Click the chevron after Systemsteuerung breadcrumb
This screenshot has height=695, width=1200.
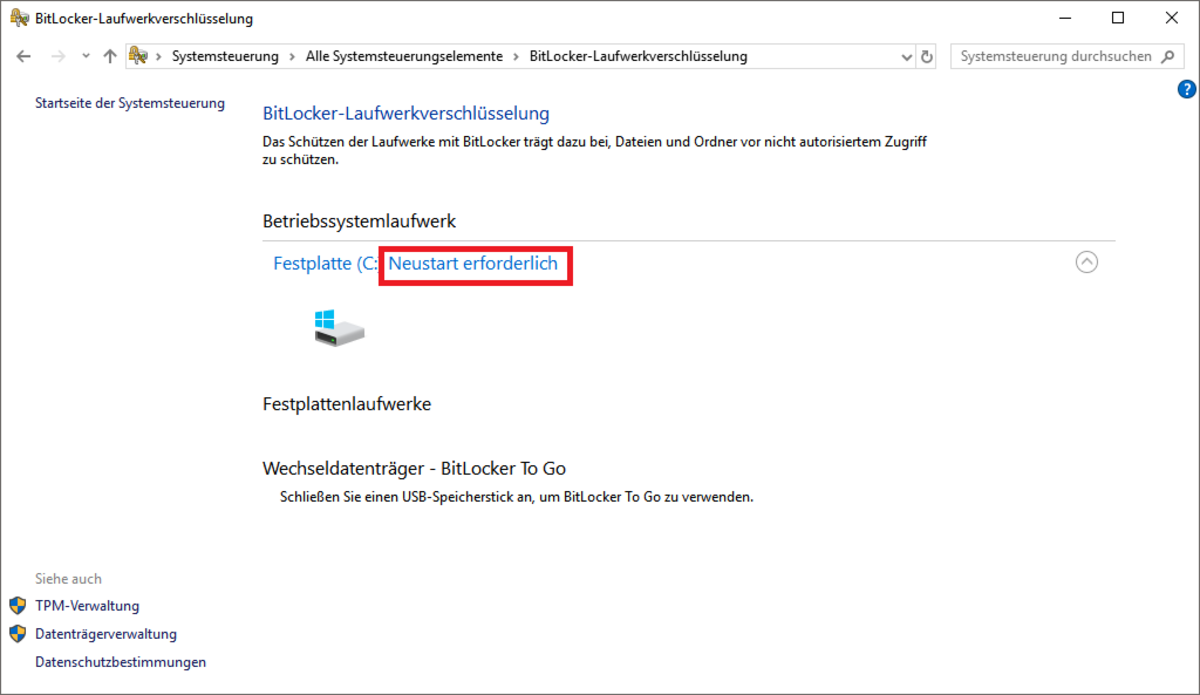[292, 57]
